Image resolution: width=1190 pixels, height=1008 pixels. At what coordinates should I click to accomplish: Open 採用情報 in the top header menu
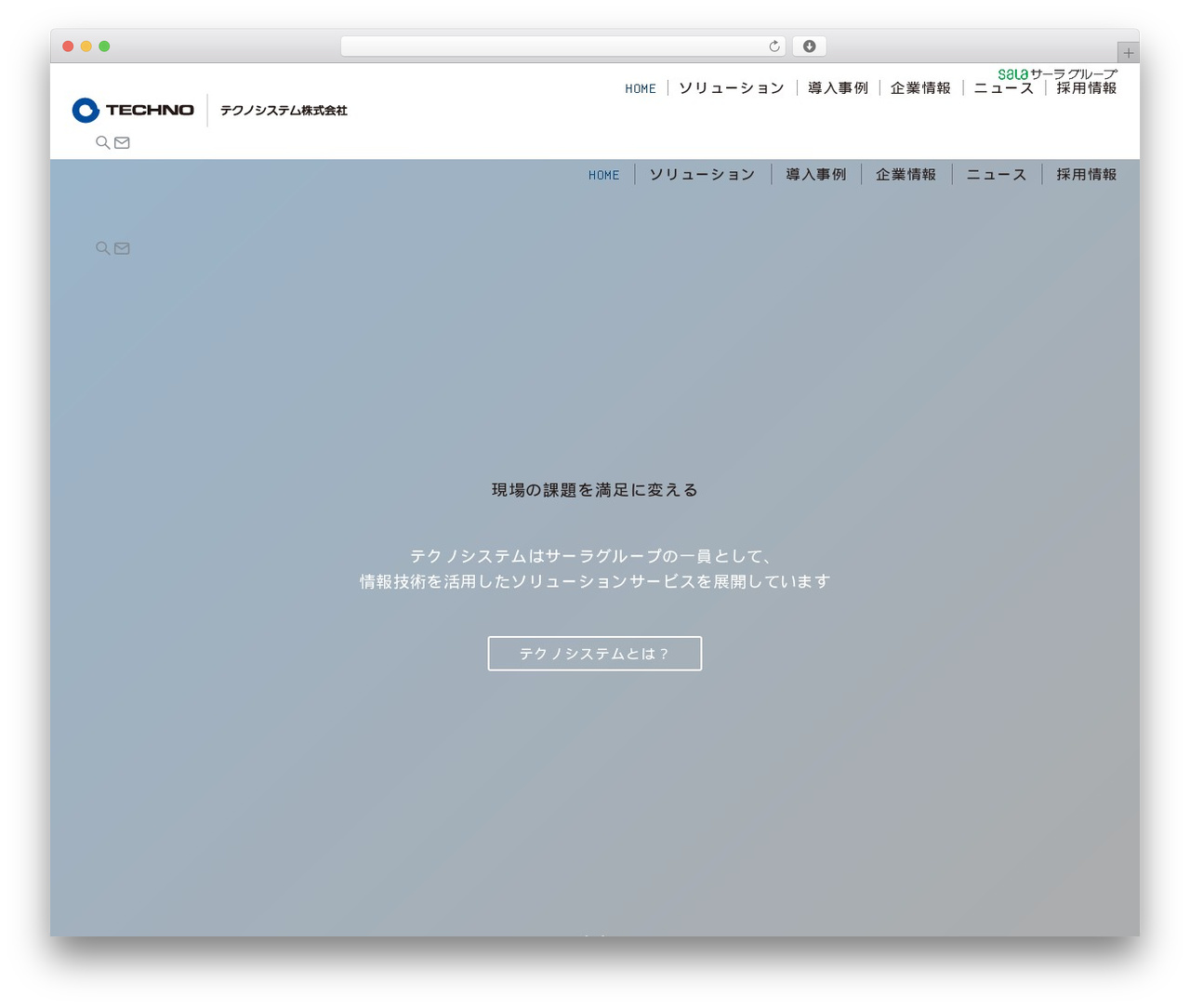(1087, 88)
